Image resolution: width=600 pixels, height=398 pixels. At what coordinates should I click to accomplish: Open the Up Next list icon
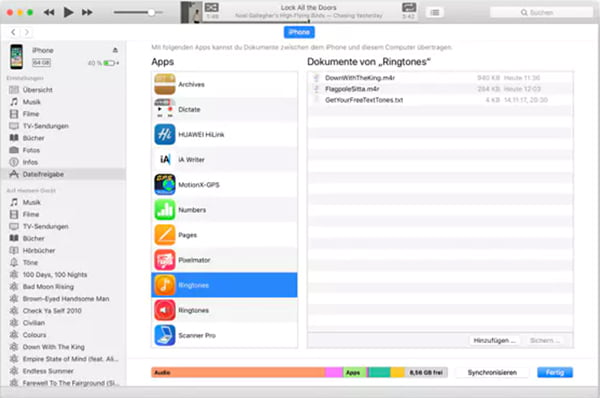435,13
